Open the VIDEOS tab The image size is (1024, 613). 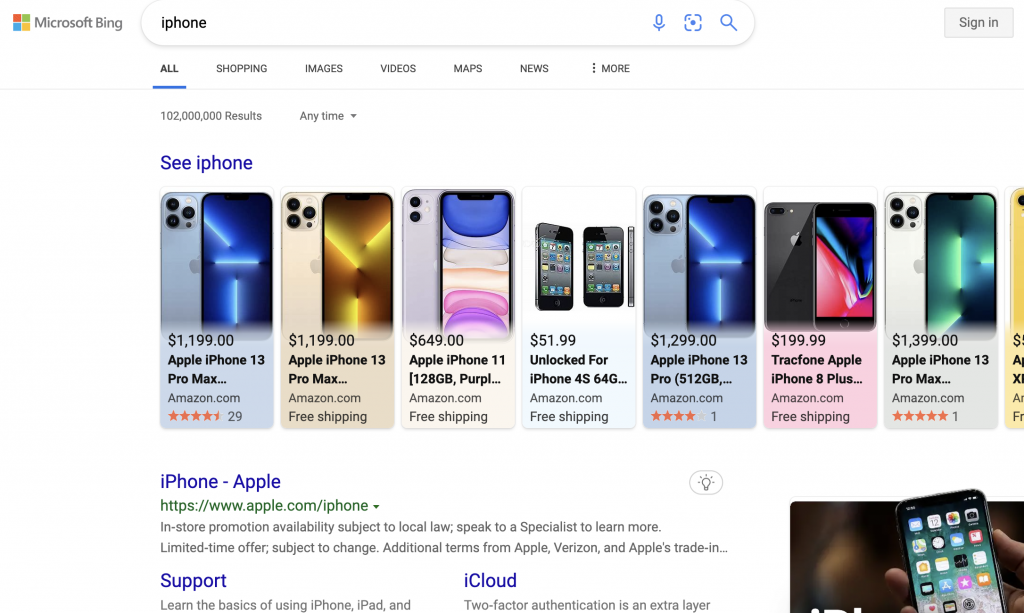398,69
